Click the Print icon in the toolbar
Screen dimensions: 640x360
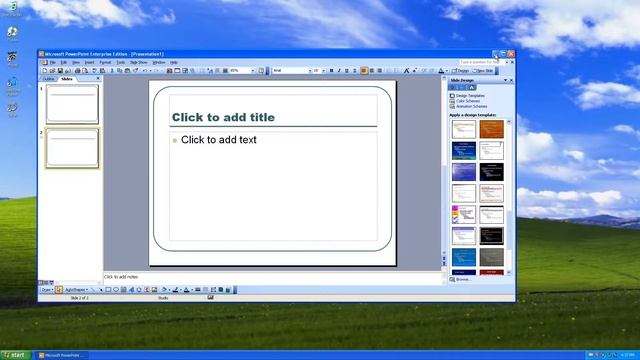pos(78,71)
